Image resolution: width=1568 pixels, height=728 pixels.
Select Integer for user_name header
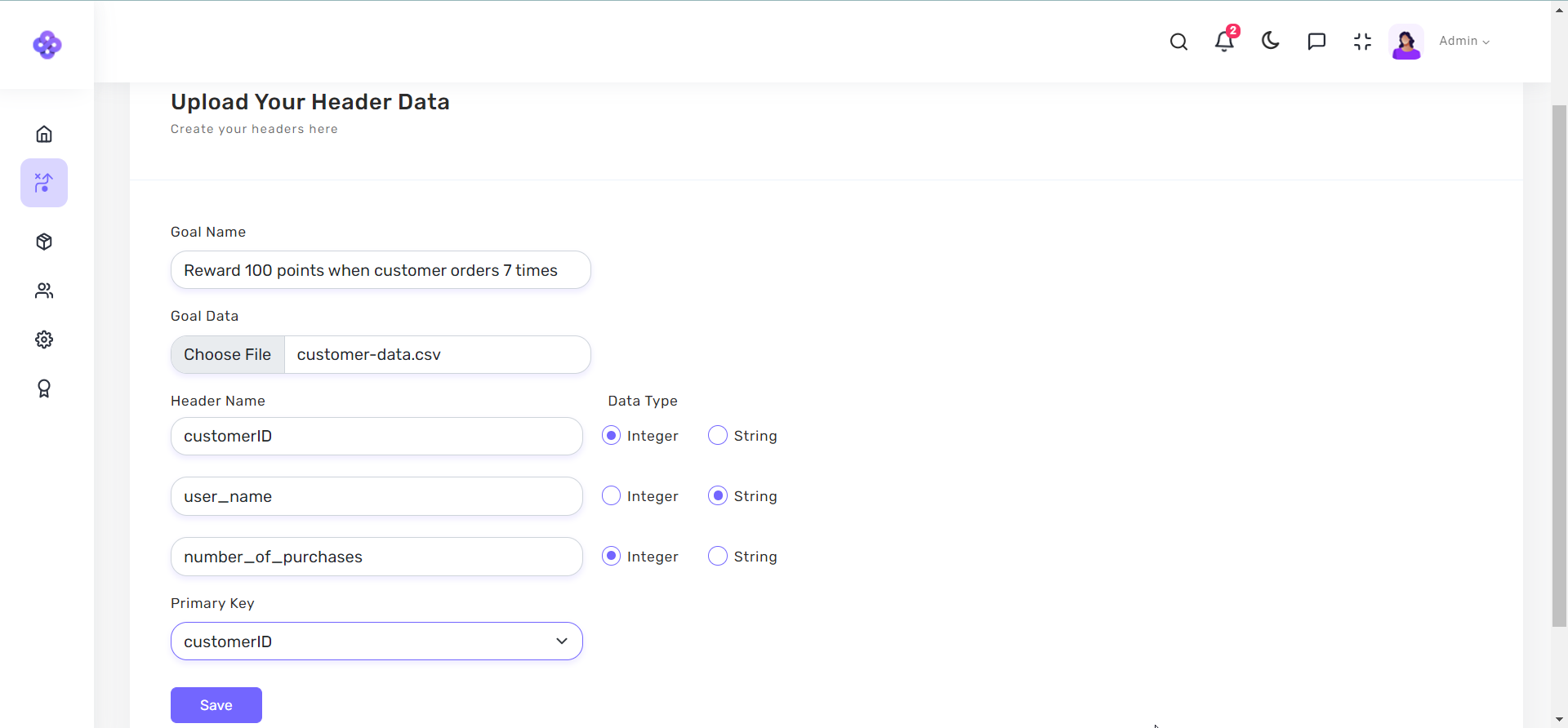point(611,496)
